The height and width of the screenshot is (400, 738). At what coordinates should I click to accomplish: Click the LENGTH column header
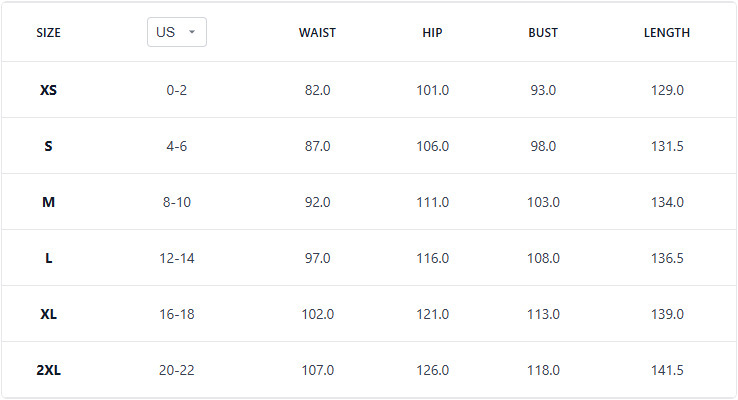[666, 33]
